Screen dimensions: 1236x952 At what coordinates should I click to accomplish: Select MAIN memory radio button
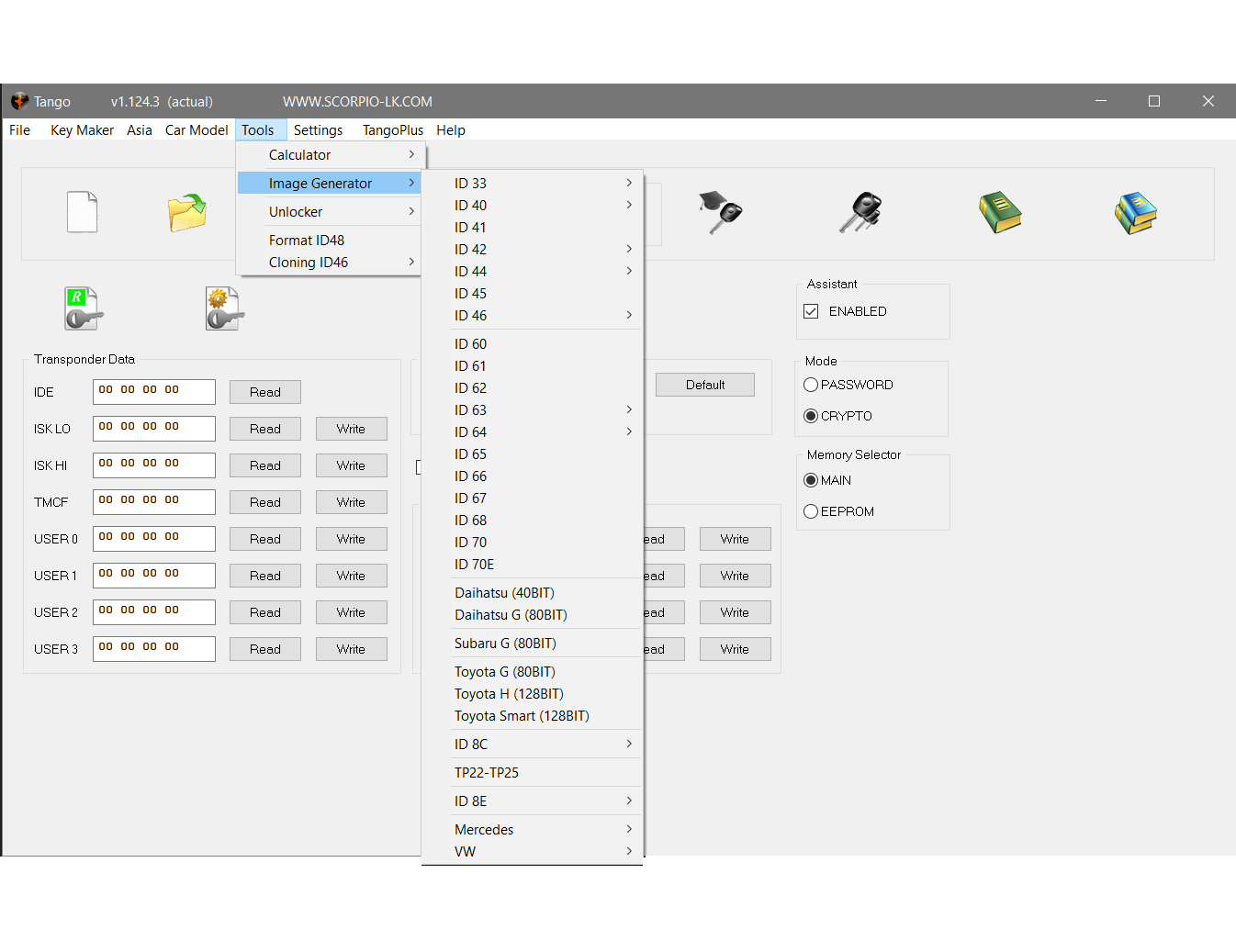click(x=811, y=480)
